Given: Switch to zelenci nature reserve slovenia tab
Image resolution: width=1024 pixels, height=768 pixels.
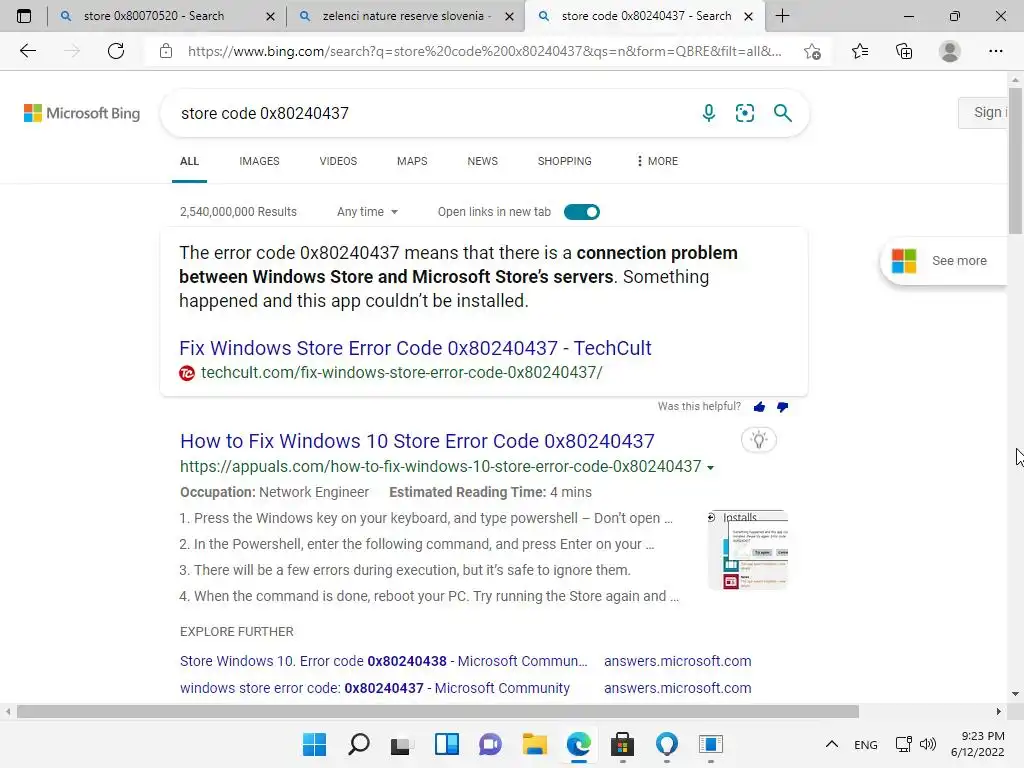Looking at the screenshot, I should point(403,16).
